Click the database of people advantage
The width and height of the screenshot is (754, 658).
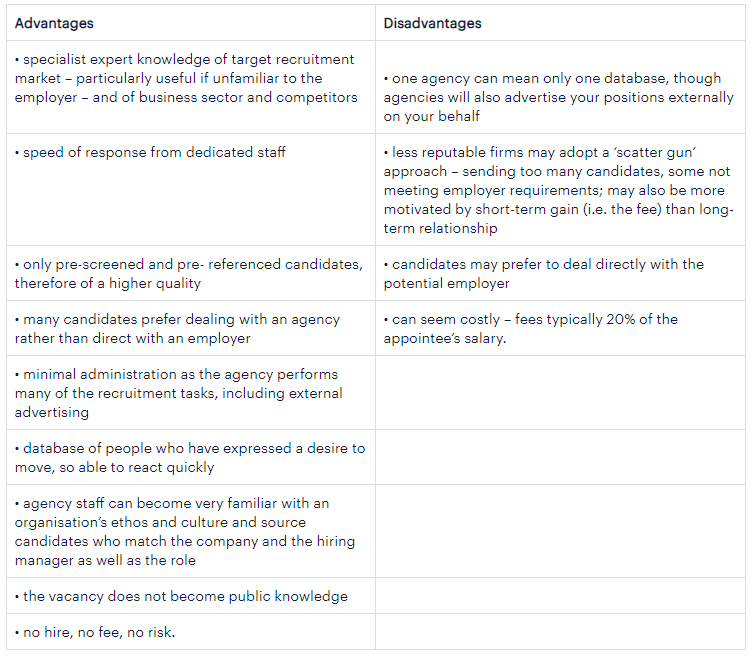(x=190, y=457)
